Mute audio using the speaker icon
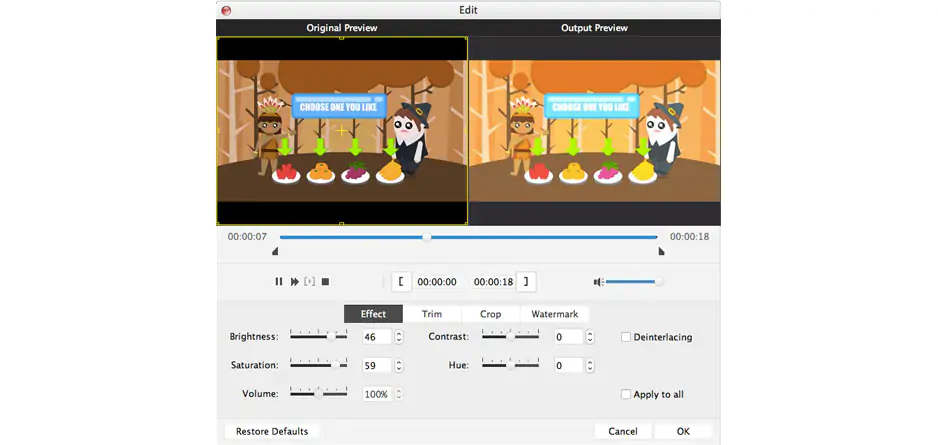Image resolution: width=938 pixels, height=445 pixels. [x=597, y=282]
